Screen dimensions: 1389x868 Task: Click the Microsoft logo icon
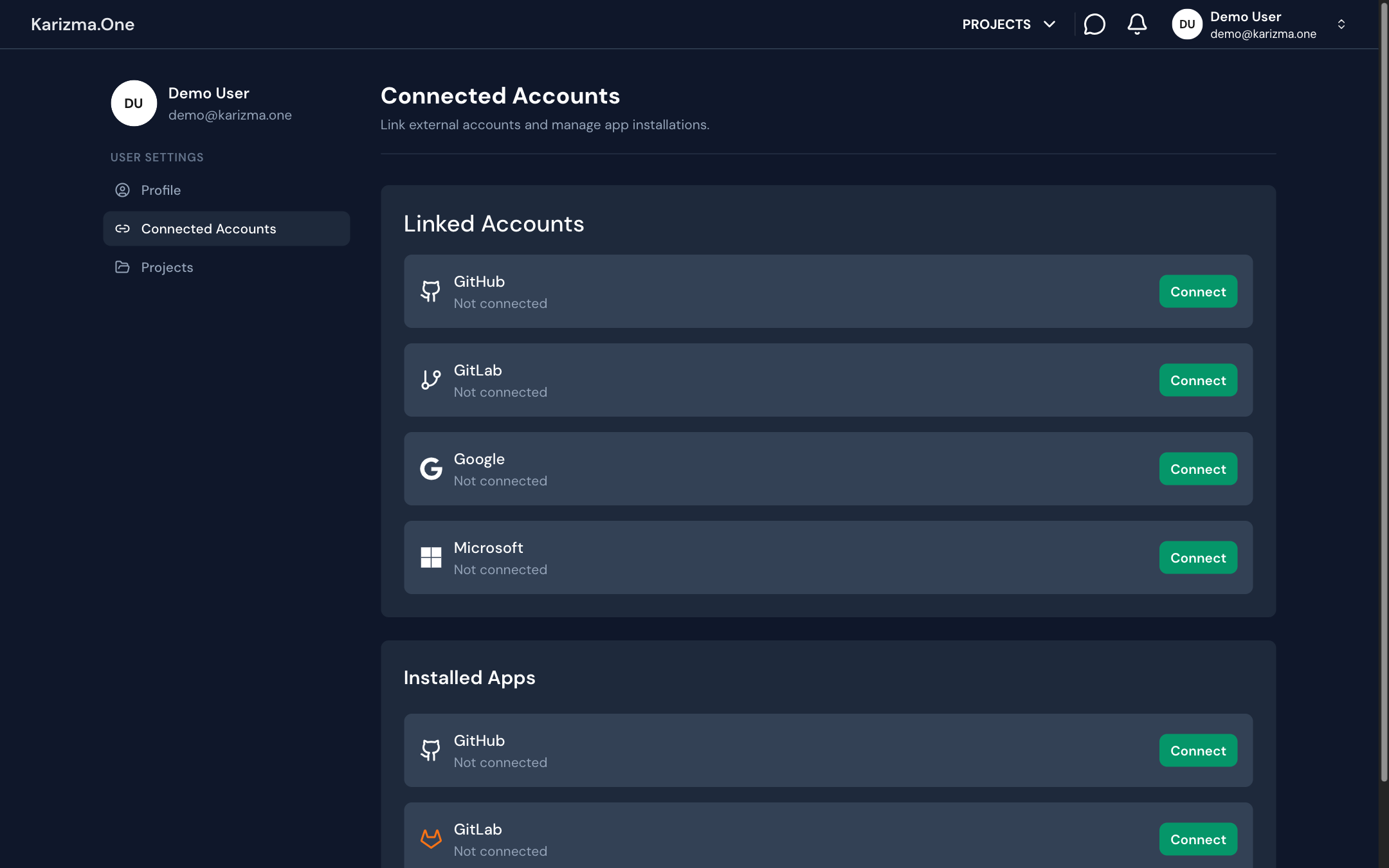tap(431, 557)
